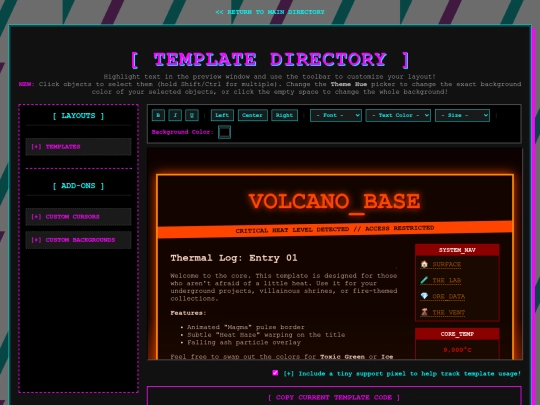This screenshot has width=540, height=405.
Task: Open THE LAB nav link
Action: 447,280
